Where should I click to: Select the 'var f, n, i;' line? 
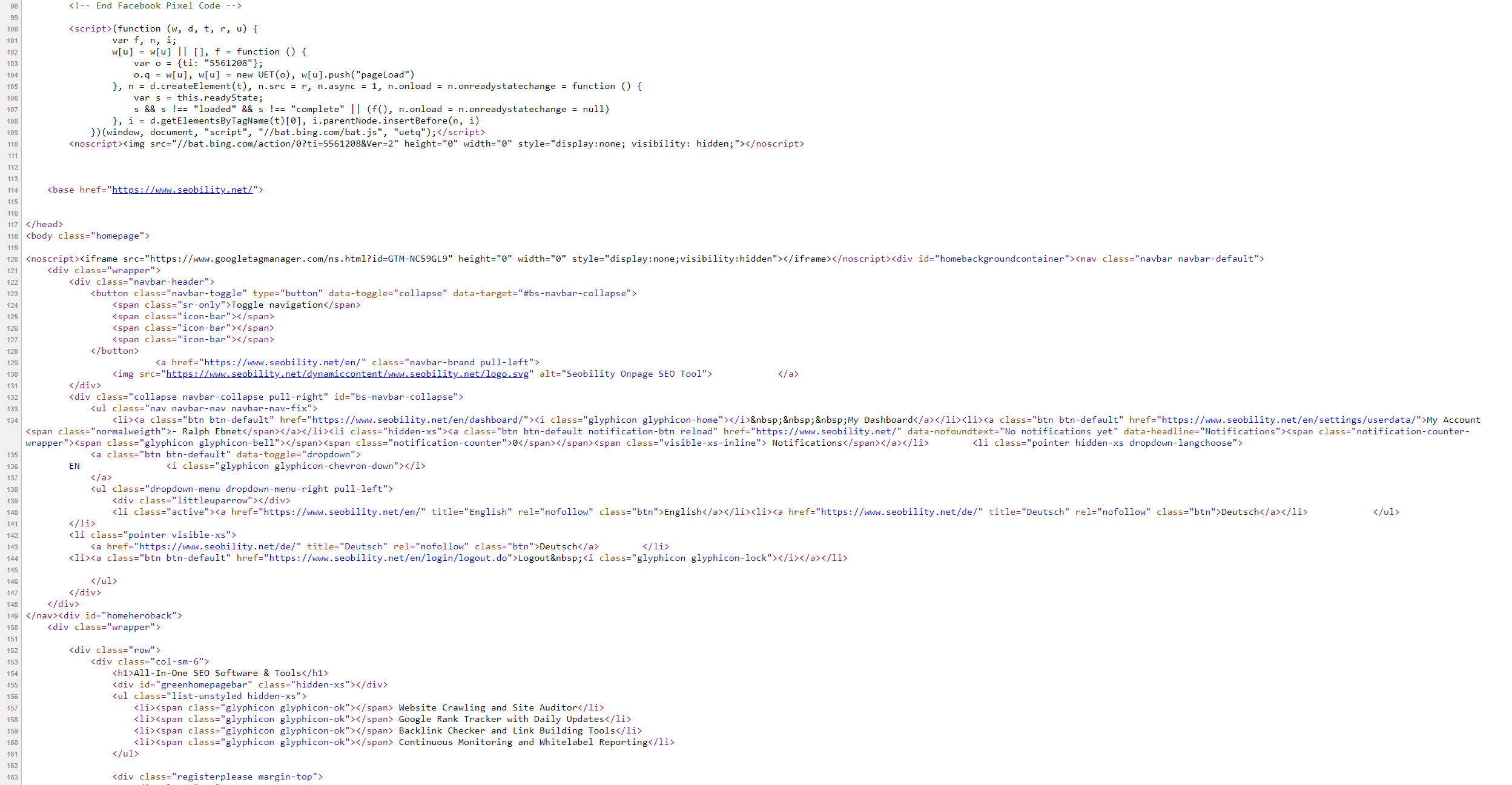pyautogui.click(x=144, y=40)
